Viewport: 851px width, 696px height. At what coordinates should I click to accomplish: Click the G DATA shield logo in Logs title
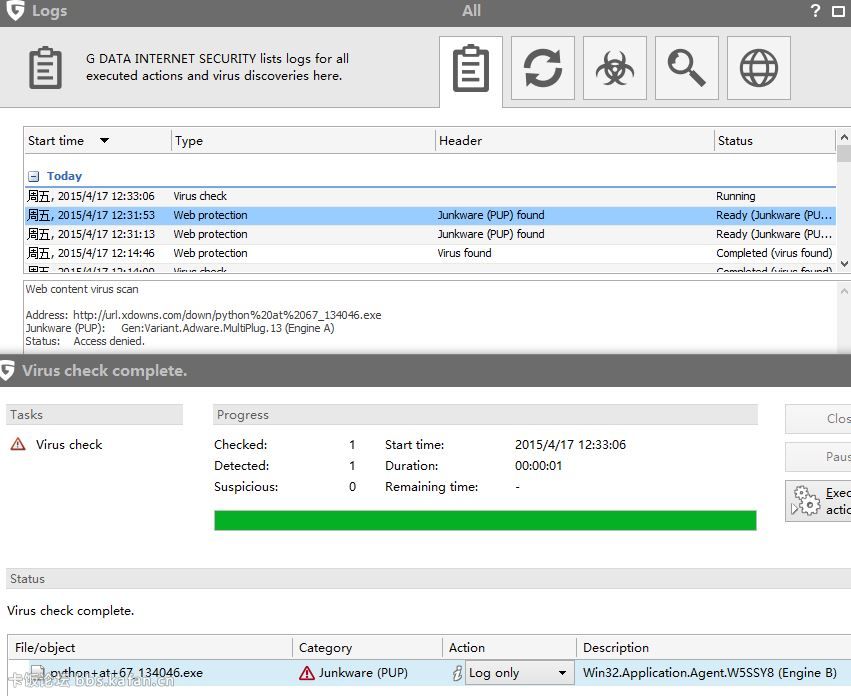click(15, 10)
